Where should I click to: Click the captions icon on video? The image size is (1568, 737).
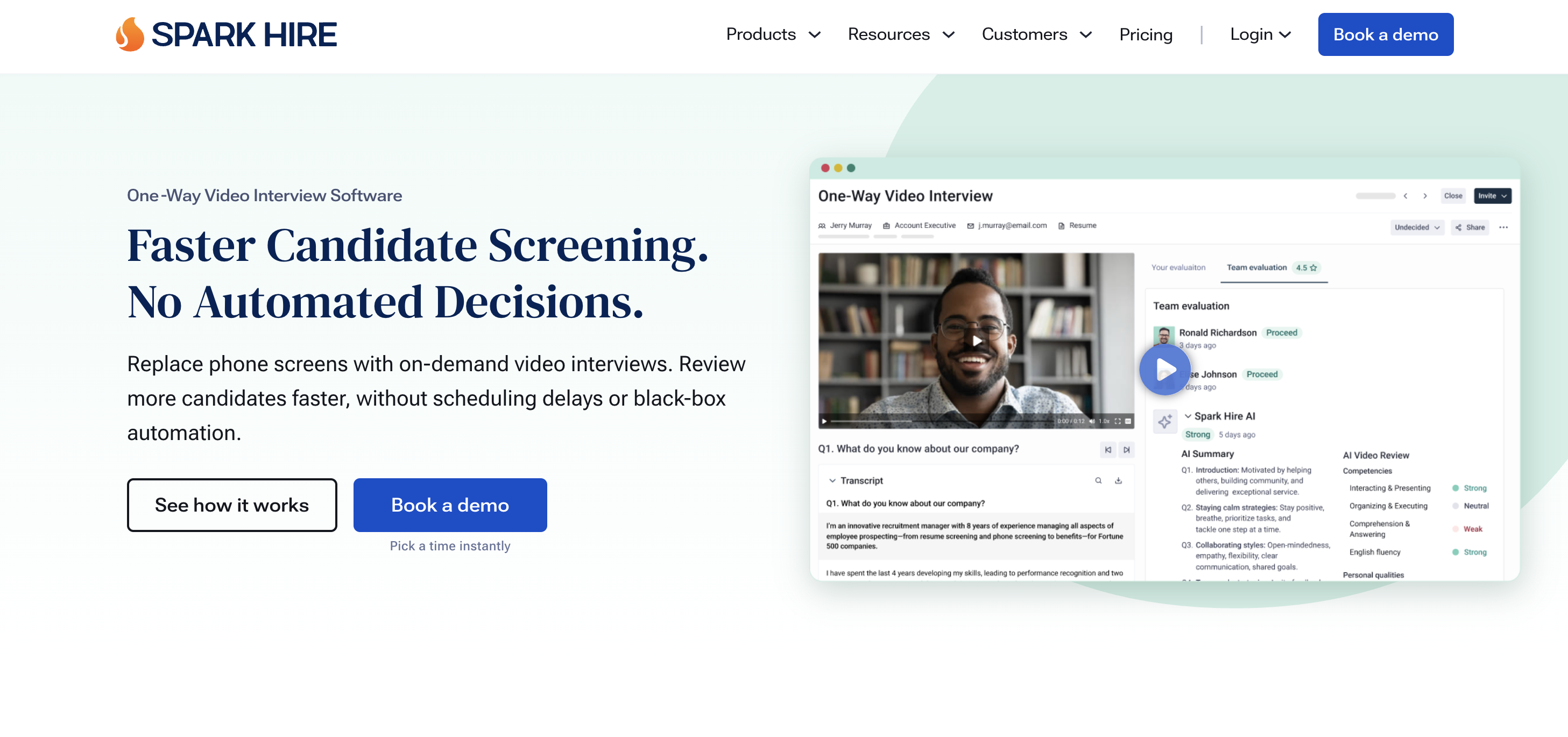point(1128,421)
